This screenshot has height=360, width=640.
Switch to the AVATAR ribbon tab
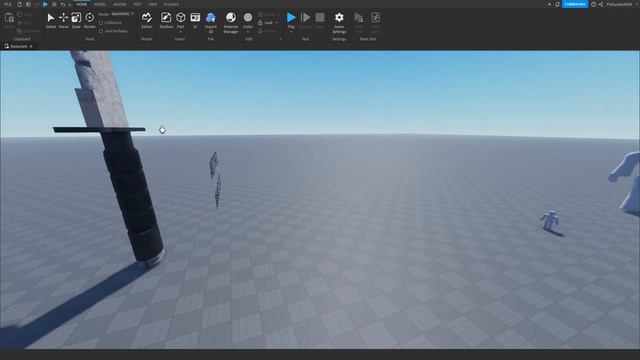[x=120, y=4]
